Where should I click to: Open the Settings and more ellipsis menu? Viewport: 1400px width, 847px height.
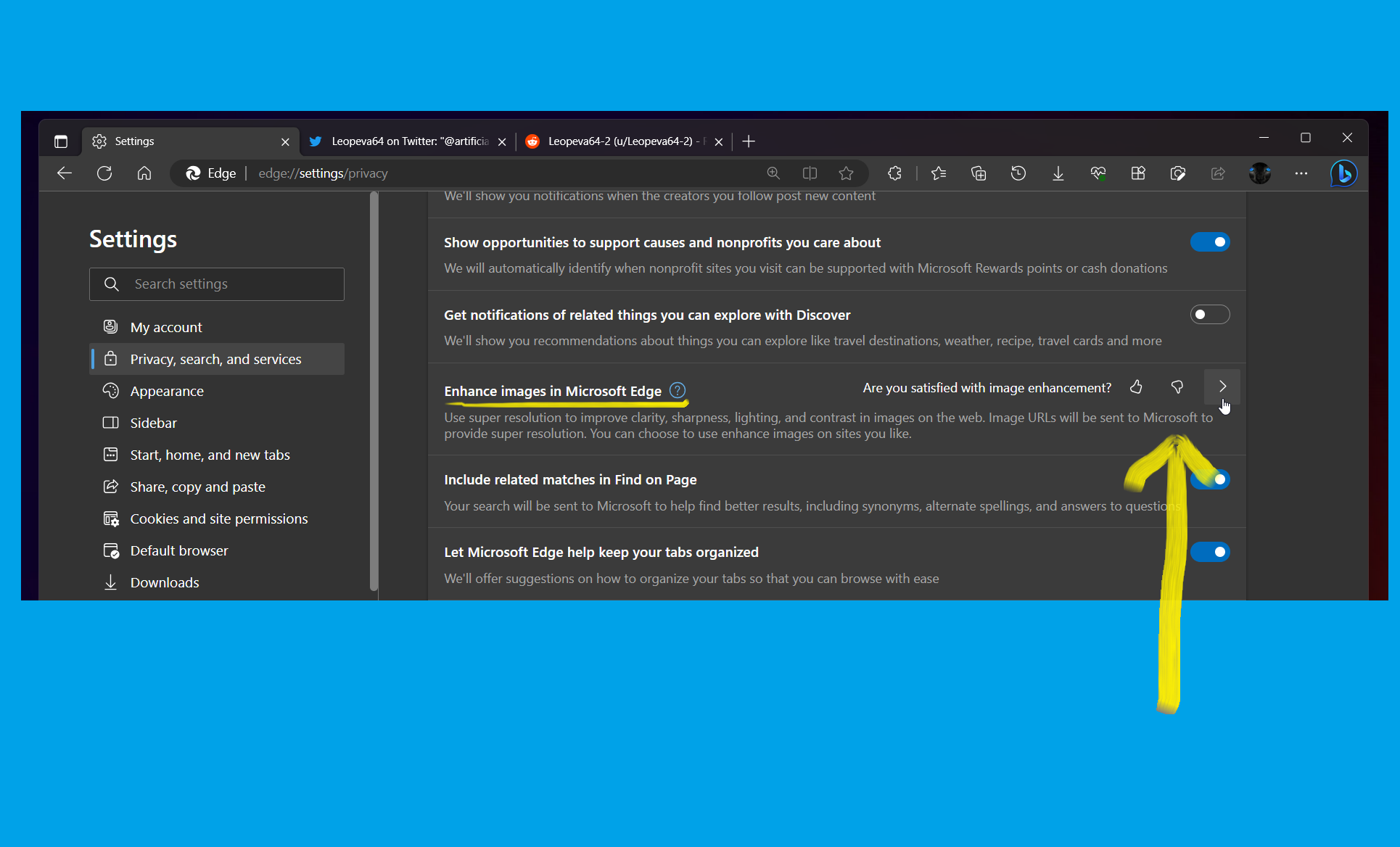[1301, 173]
